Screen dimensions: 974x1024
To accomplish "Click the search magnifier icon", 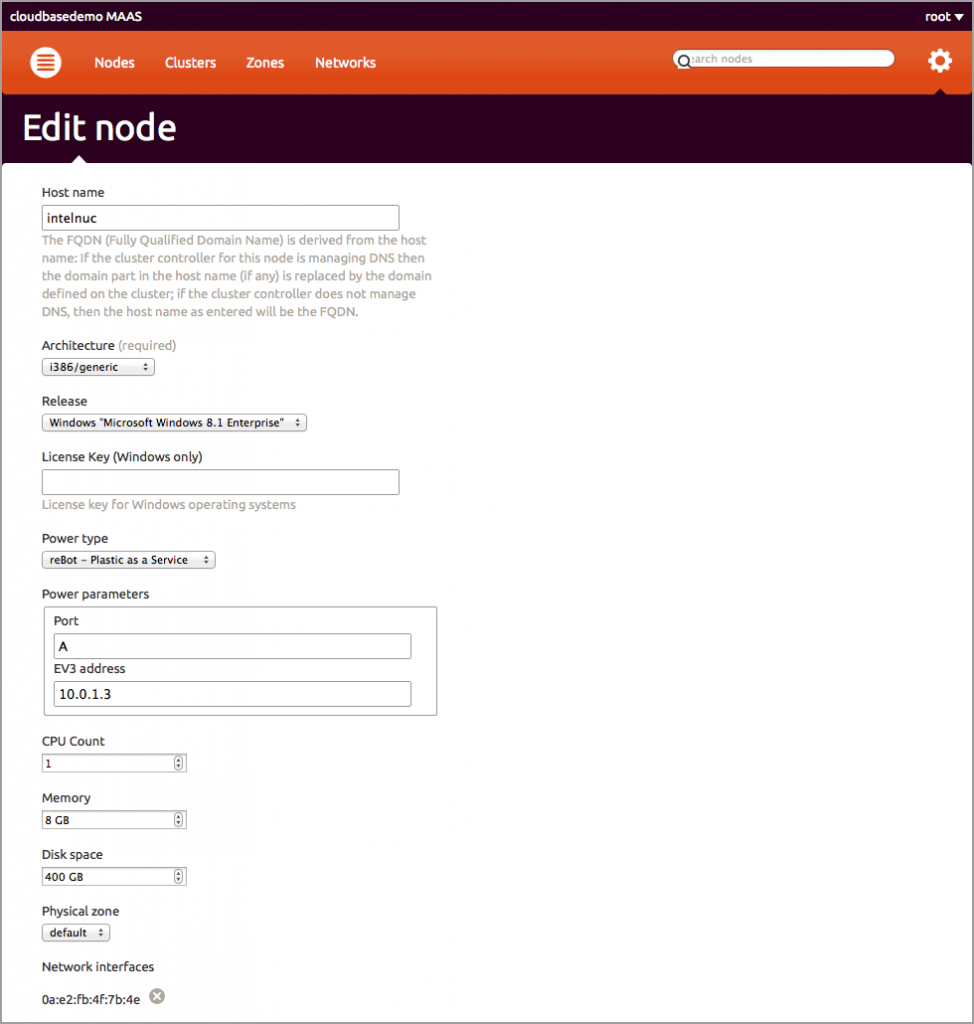I will 684,61.
